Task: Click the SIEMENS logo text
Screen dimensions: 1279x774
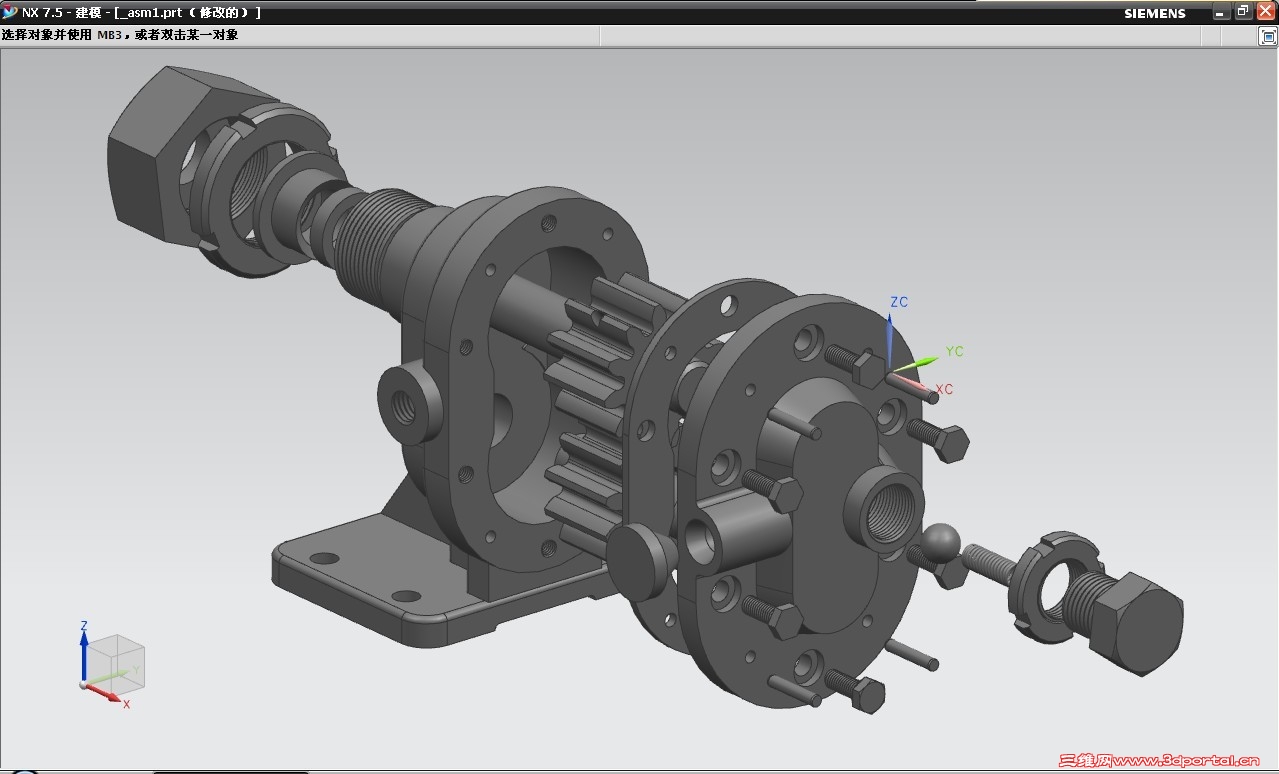Action: (x=1155, y=13)
